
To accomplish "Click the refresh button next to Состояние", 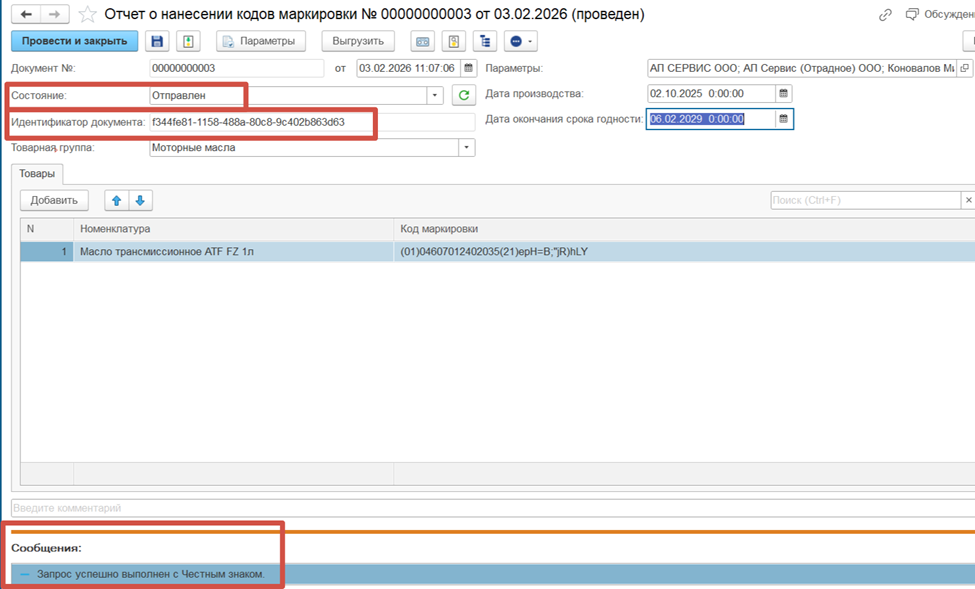I will point(463,95).
